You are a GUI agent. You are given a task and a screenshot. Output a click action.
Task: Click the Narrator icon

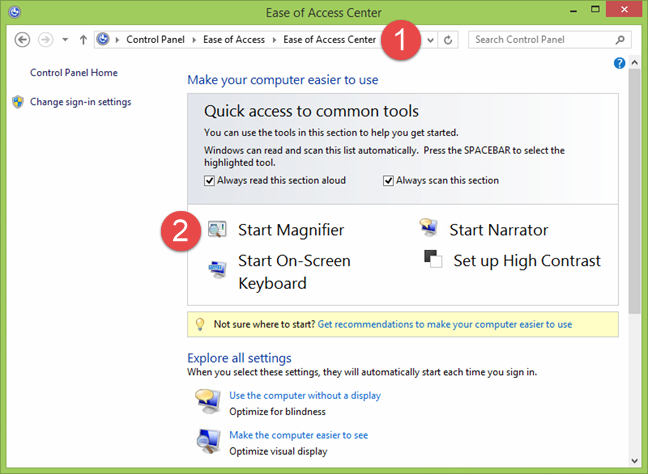(429, 228)
